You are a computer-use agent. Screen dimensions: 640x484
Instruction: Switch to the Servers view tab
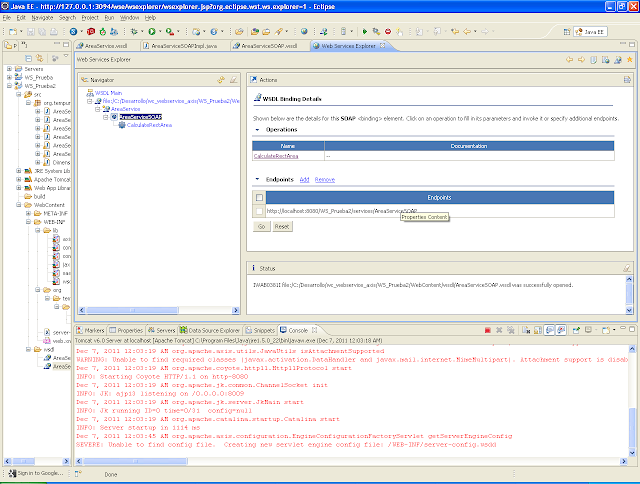(x=162, y=330)
